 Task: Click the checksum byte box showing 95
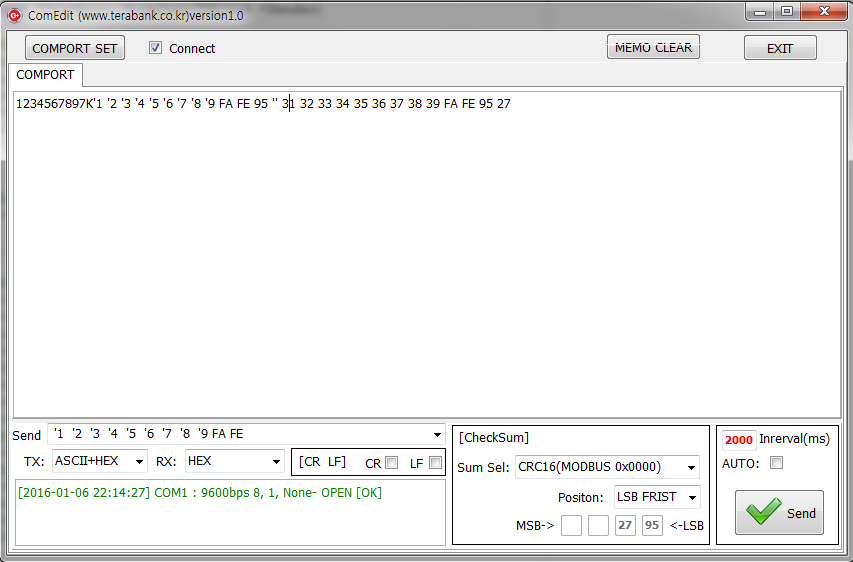tap(652, 525)
